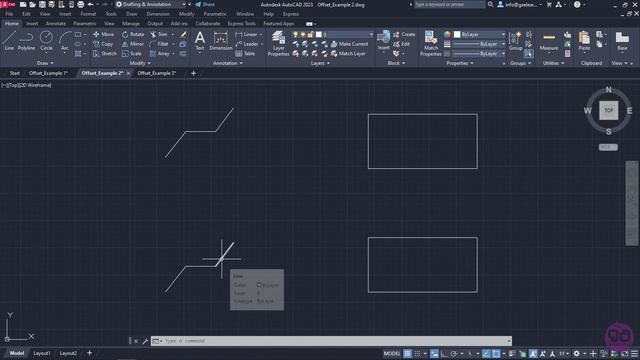This screenshot has width=640, height=360.
Task: Open the lineweight ByLayer dropdown
Action: (x=479, y=44)
